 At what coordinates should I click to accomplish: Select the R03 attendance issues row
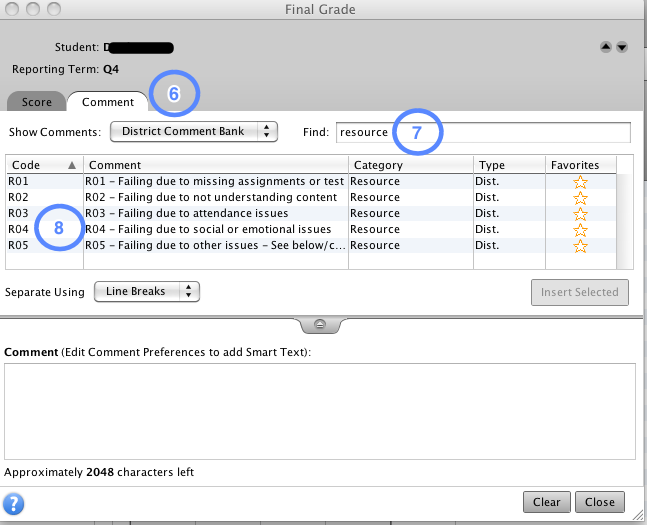pos(215,214)
